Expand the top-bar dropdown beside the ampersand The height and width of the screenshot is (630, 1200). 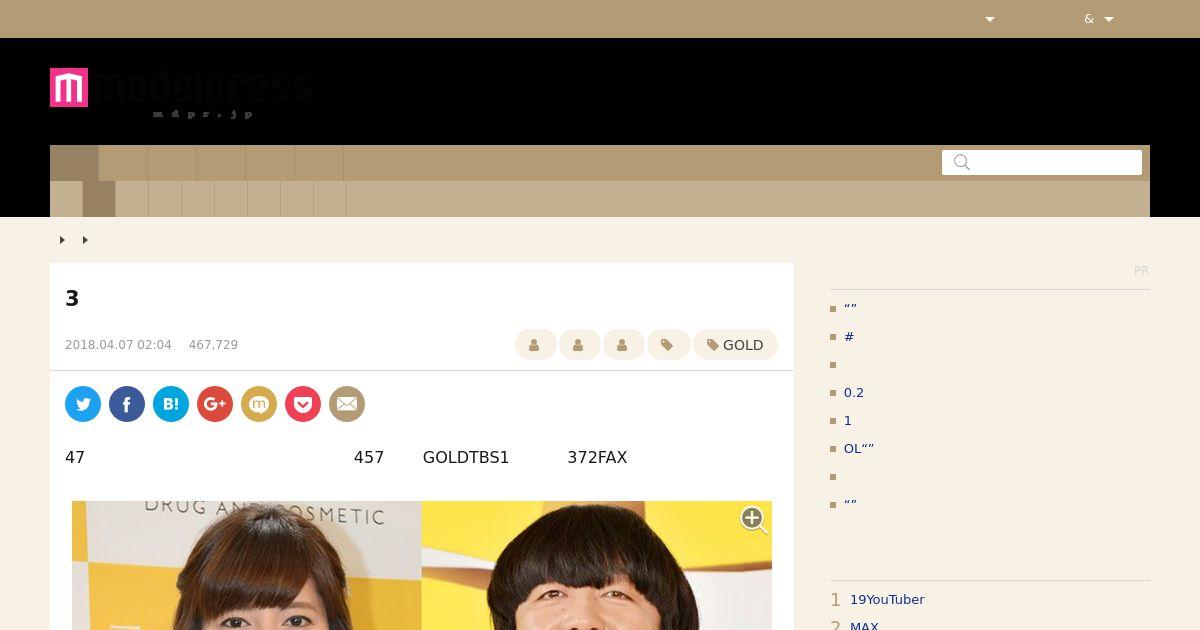click(x=1109, y=19)
